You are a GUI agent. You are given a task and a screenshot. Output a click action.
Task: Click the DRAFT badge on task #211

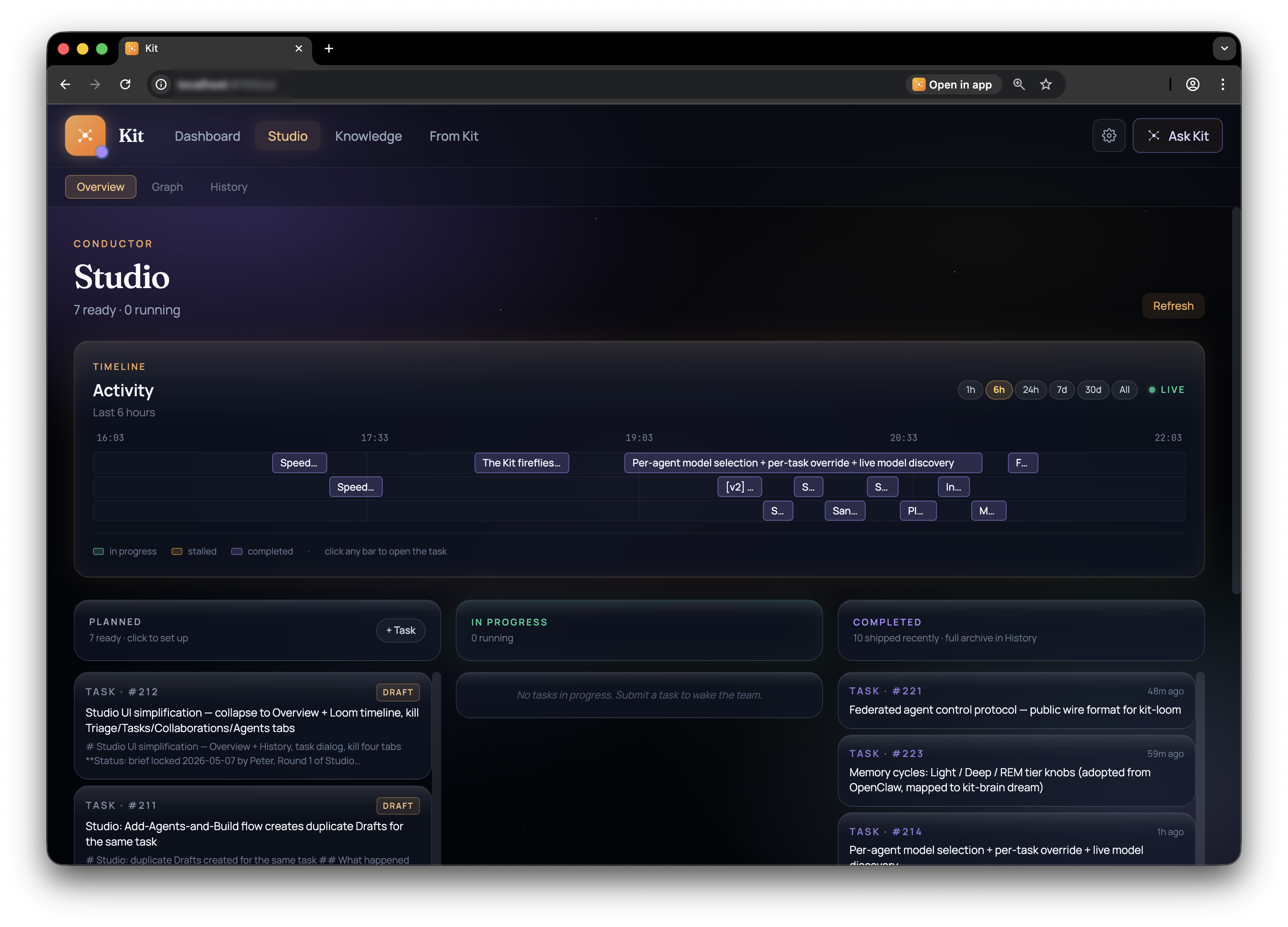point(397,806)
